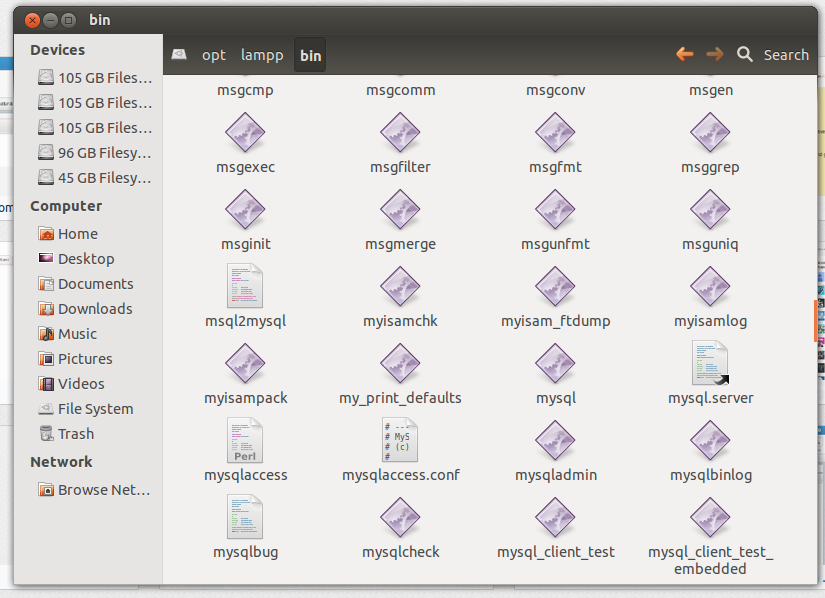Image resolution: width=825 pixels, height=598 pixels.
Task: Select the mysqlcheck executable icon
Action: [400, 518]
